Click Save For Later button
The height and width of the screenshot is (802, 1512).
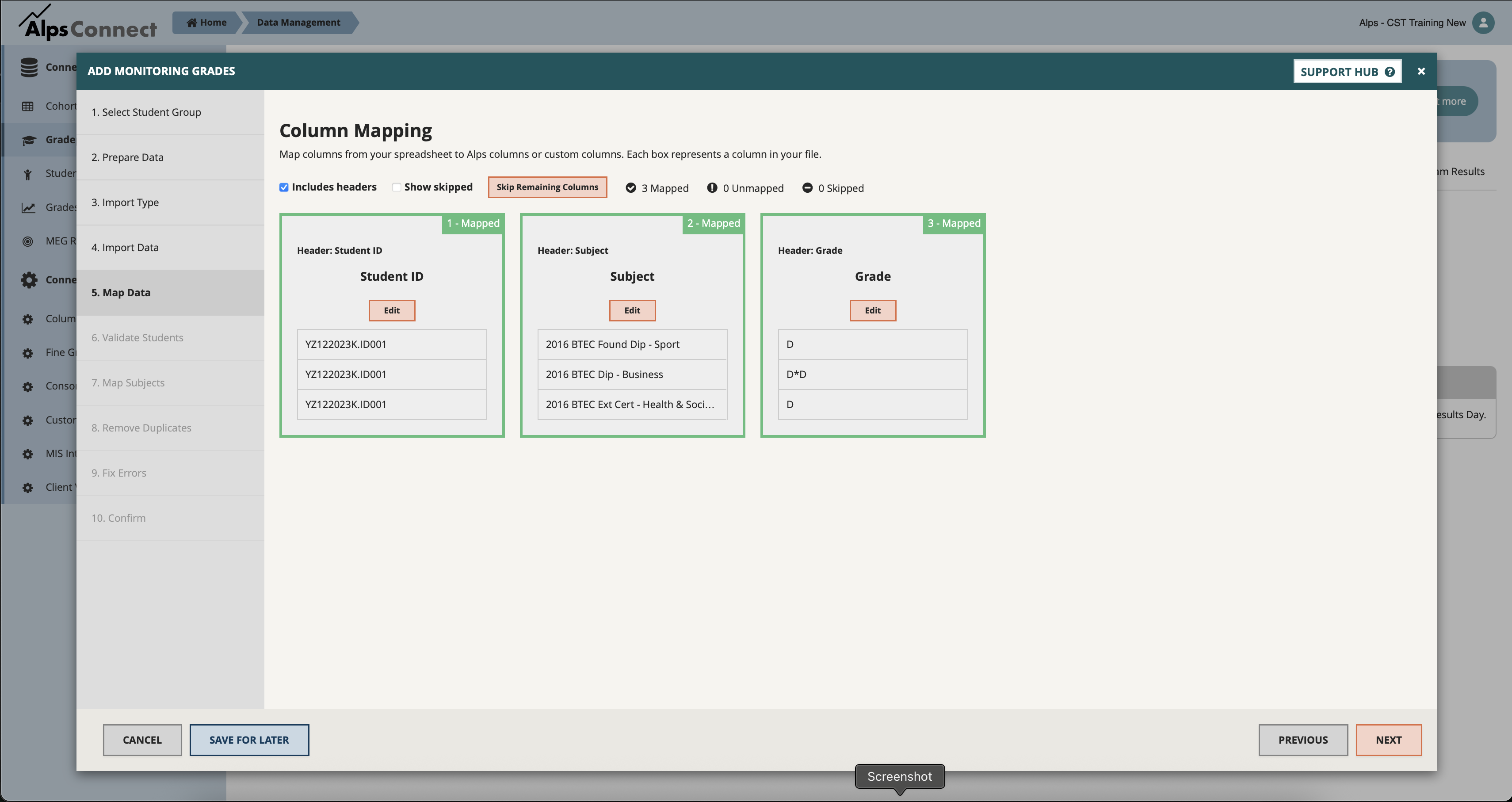pyautogui.click(x=249, y=740)
